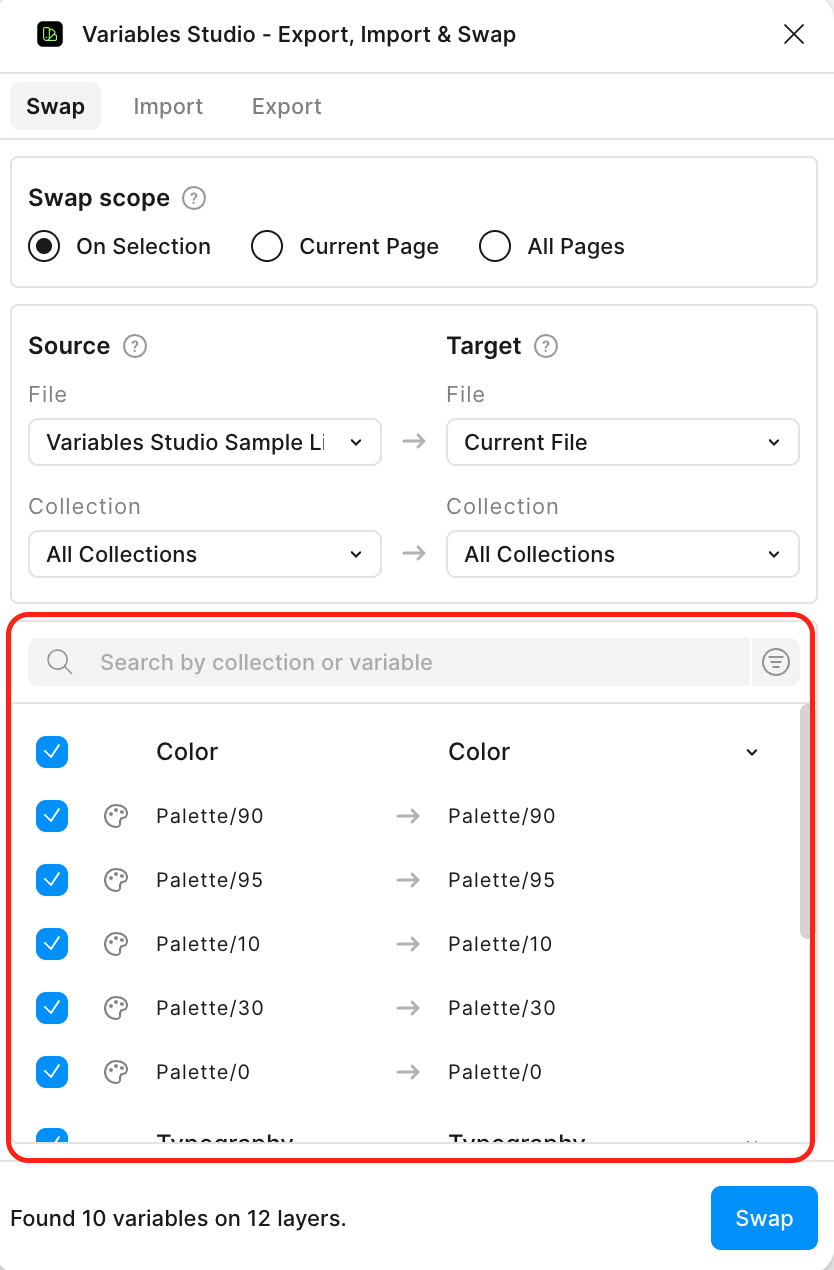Click the Target help question mark icon
834x1270 pixels.
[x=546, y=346]
